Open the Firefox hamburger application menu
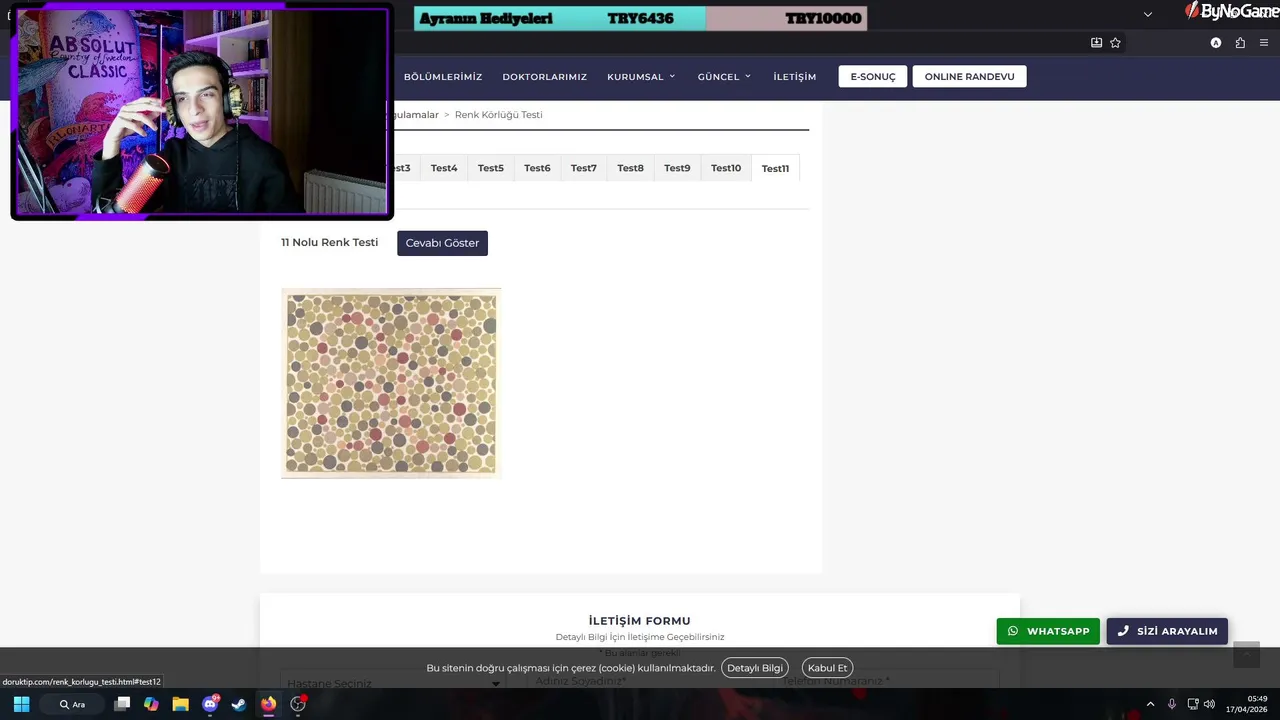Screen dimensions: 1280x720 (1264, 43)
